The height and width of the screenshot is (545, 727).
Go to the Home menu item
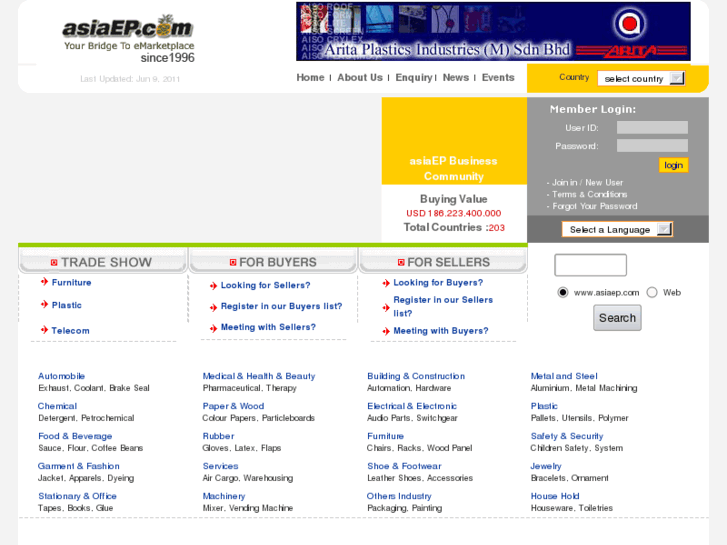click(310, 77)
